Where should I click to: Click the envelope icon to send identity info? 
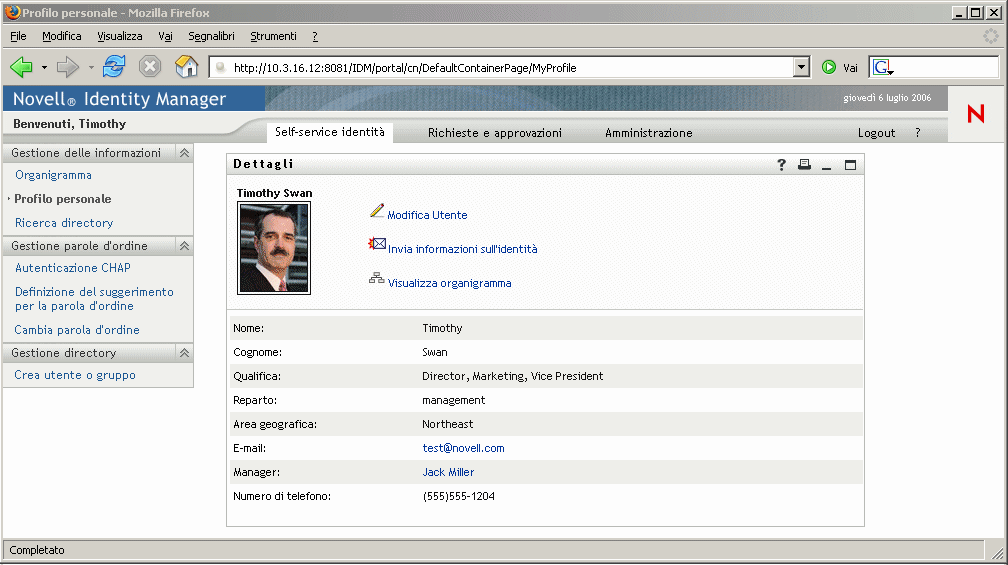[x=378, y=244]
